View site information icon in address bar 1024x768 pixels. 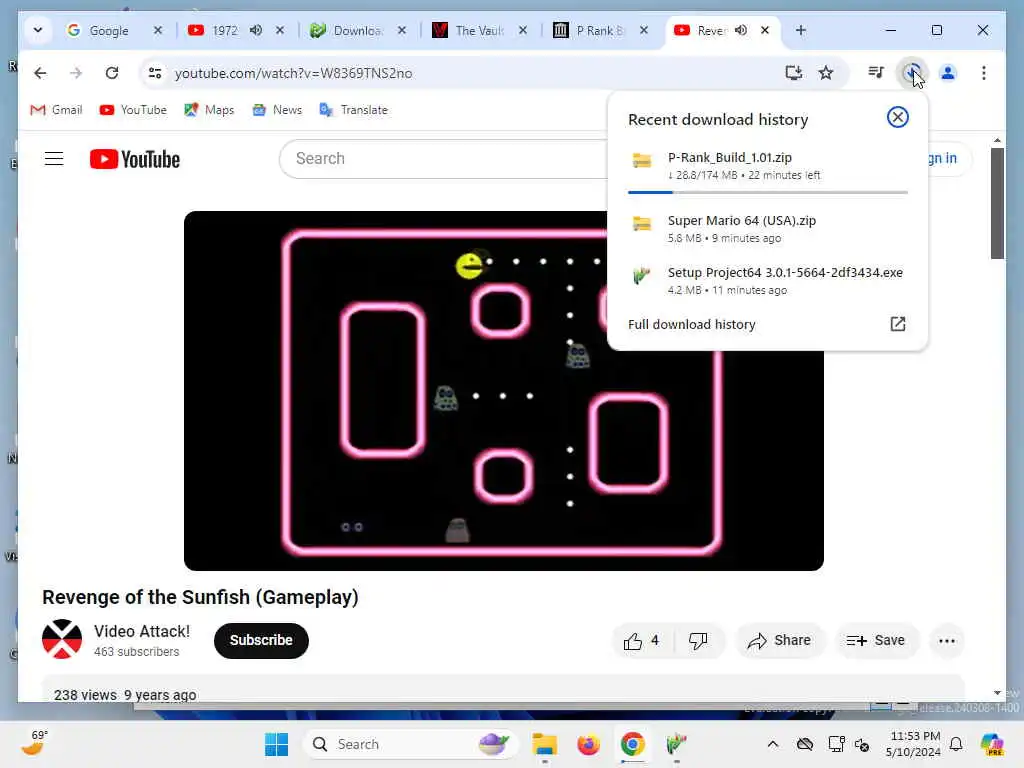coord(155,73)
